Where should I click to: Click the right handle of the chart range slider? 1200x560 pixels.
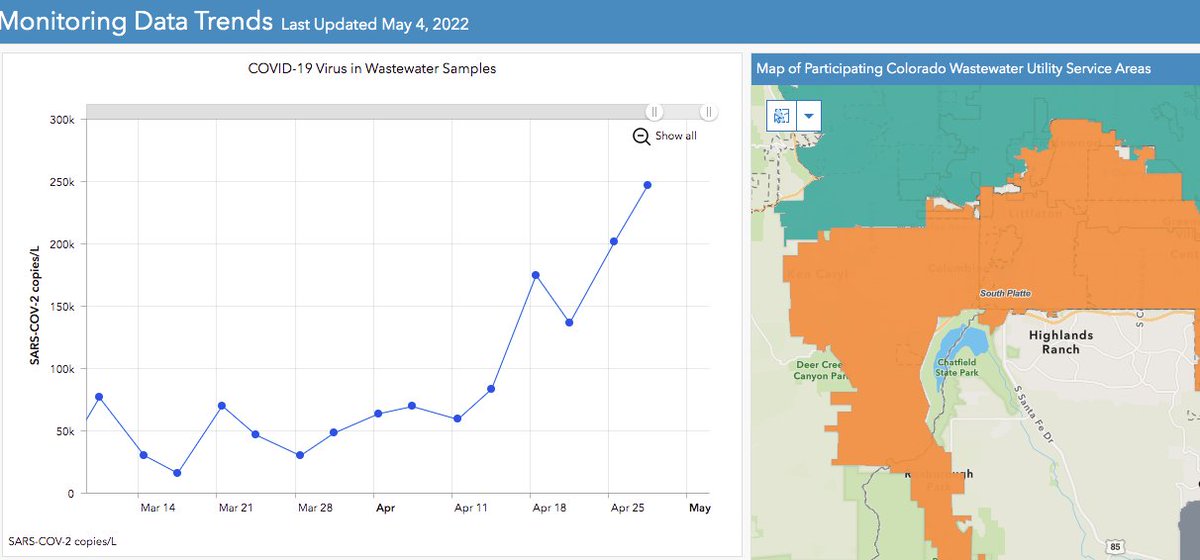[x=707, y=113]
